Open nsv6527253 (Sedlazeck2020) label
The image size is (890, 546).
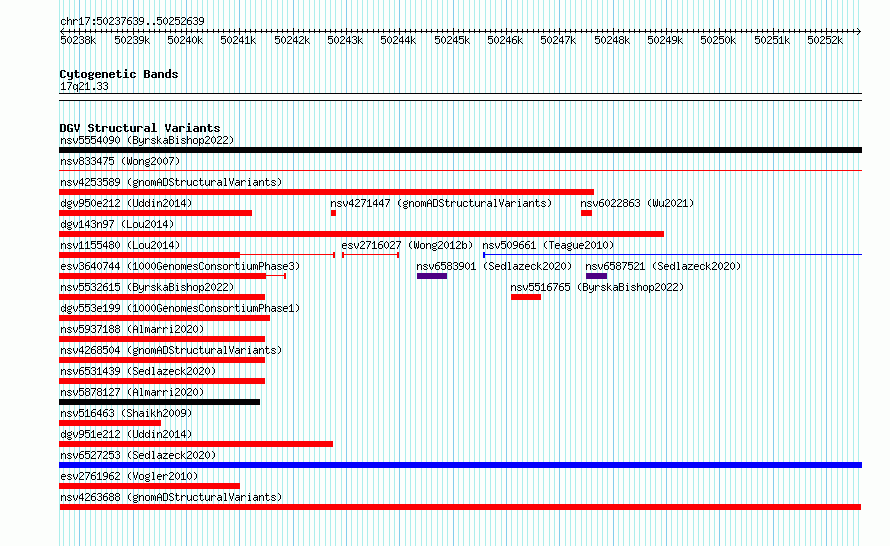pyautogui.click(x=138, y=455)
